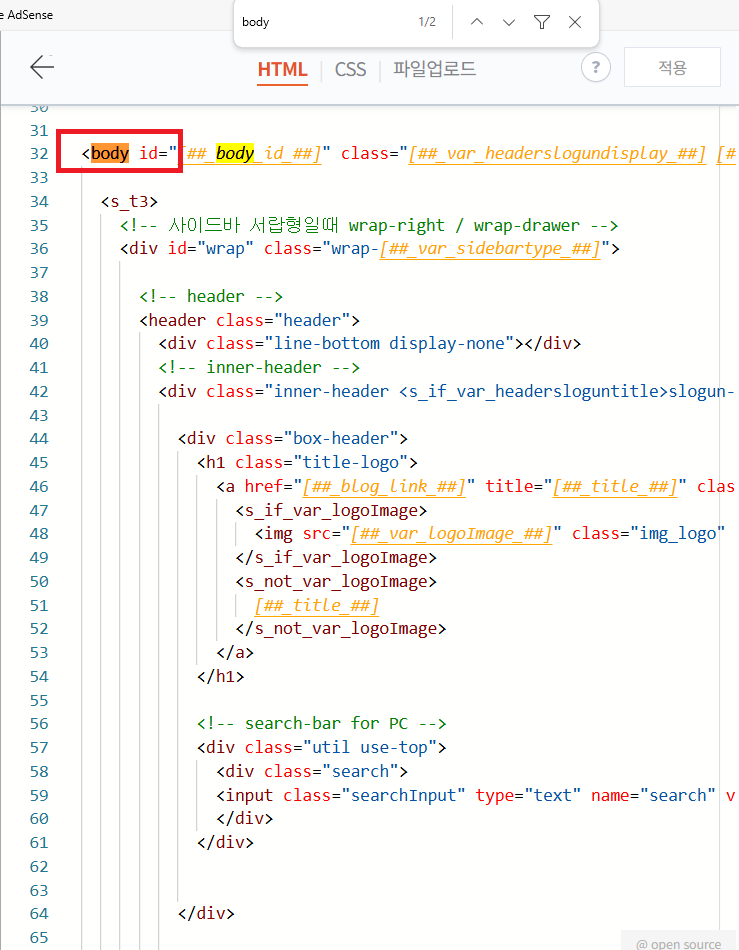This screenshot has width=739, height=950.
Task: Click the <s_t3> tag on line 34
Action: (130, 201)
